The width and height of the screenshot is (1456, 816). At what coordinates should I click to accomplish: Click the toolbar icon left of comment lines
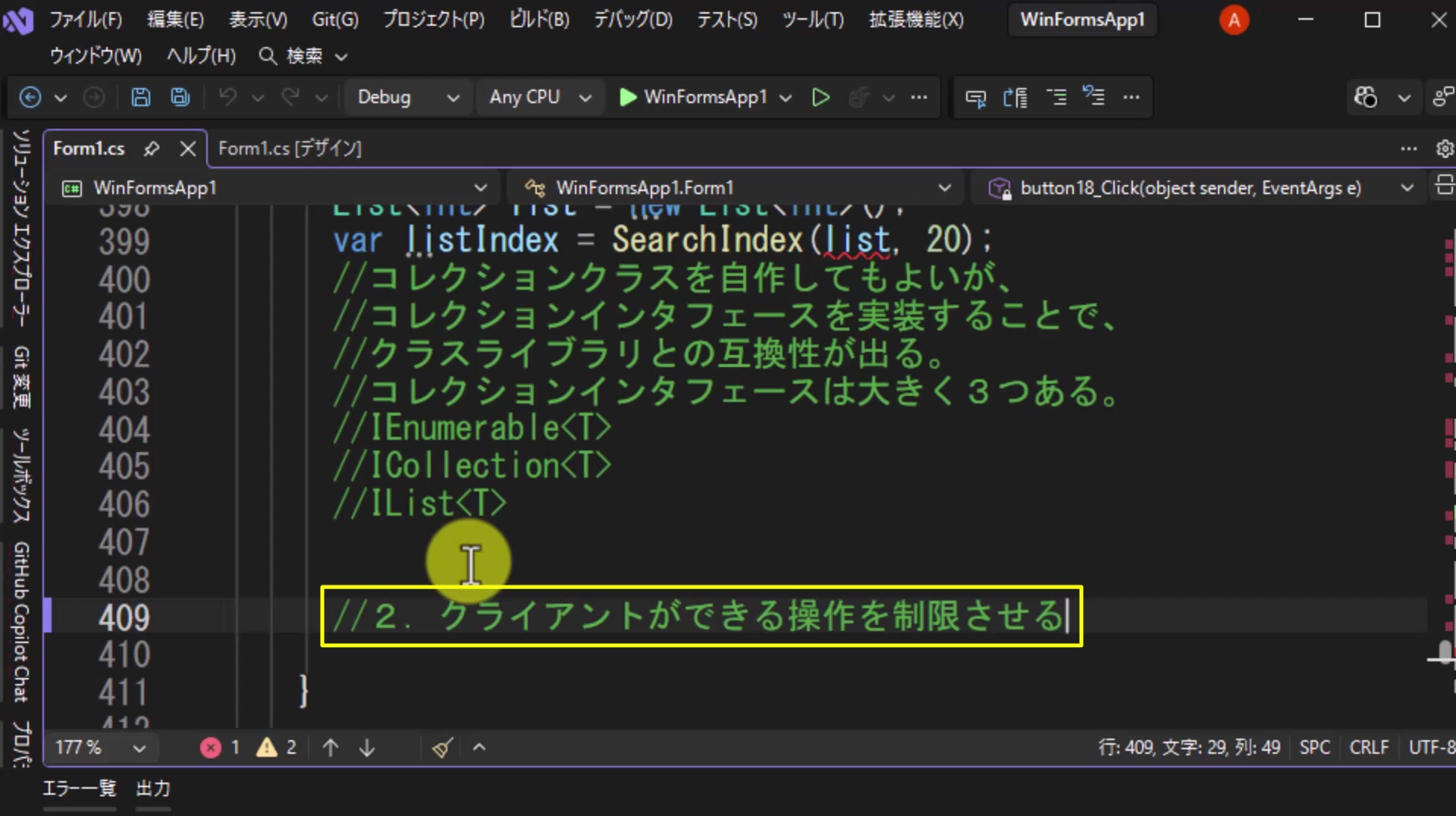pos(976,97)
